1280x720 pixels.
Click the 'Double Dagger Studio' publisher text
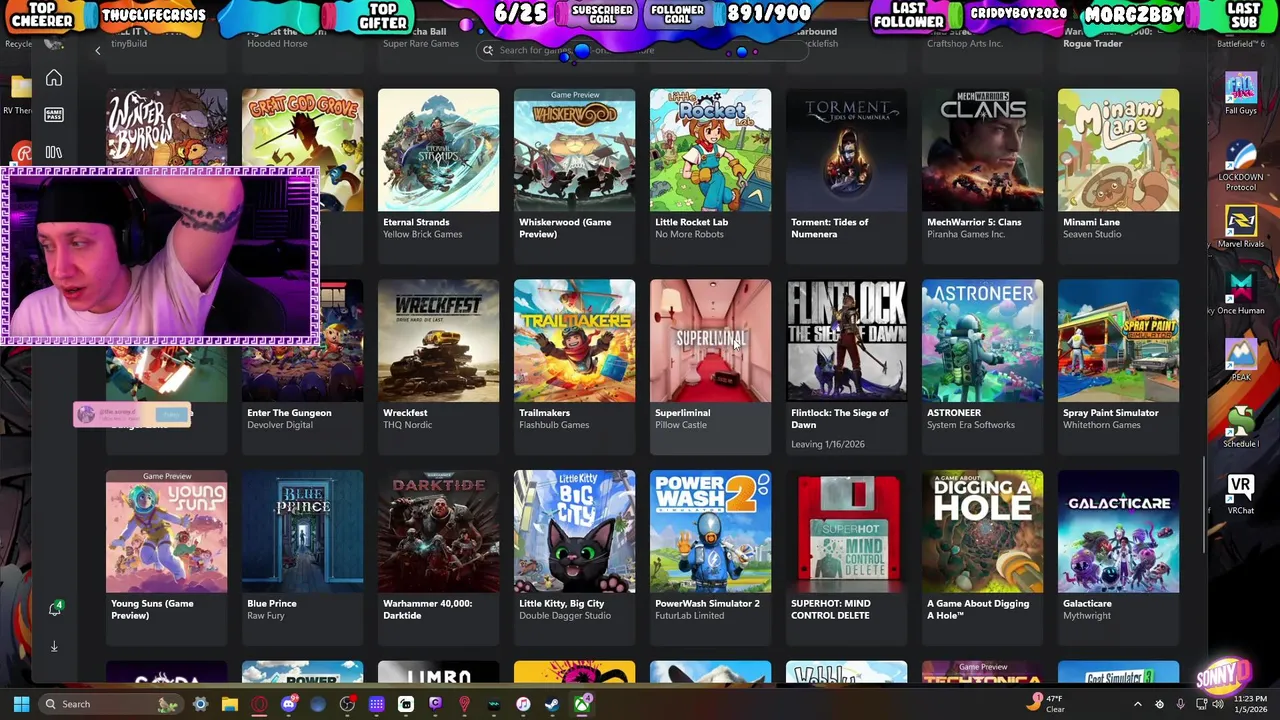[565, 616]
